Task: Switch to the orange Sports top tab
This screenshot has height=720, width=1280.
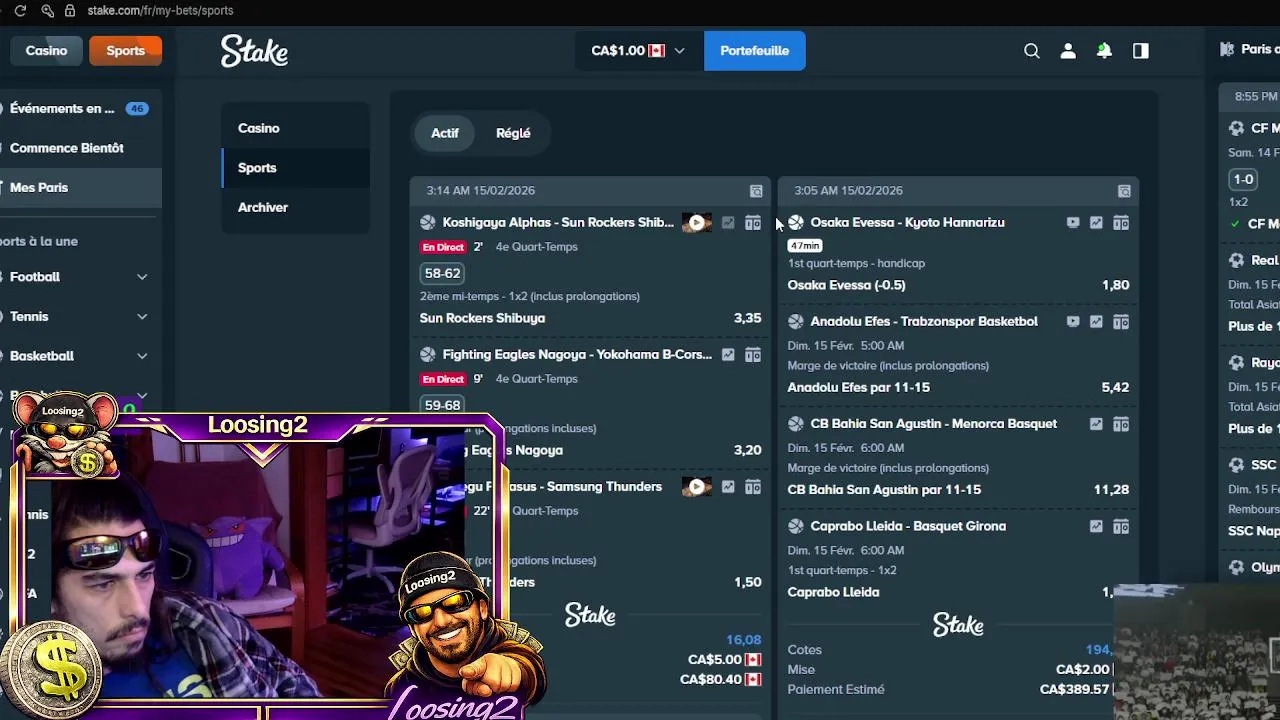Action: (x=126, y=51)
